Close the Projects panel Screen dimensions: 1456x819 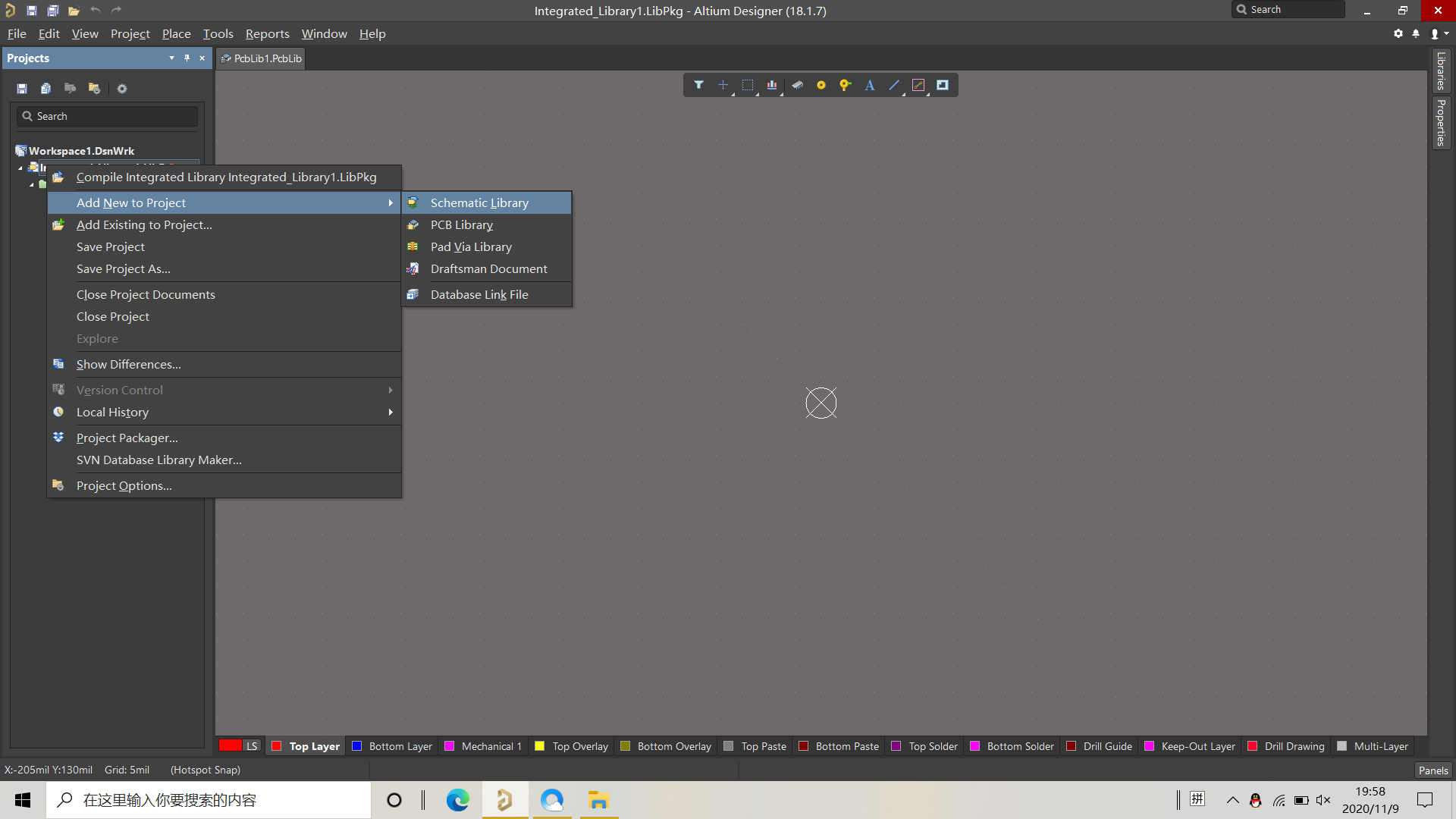tap(202, 58)
